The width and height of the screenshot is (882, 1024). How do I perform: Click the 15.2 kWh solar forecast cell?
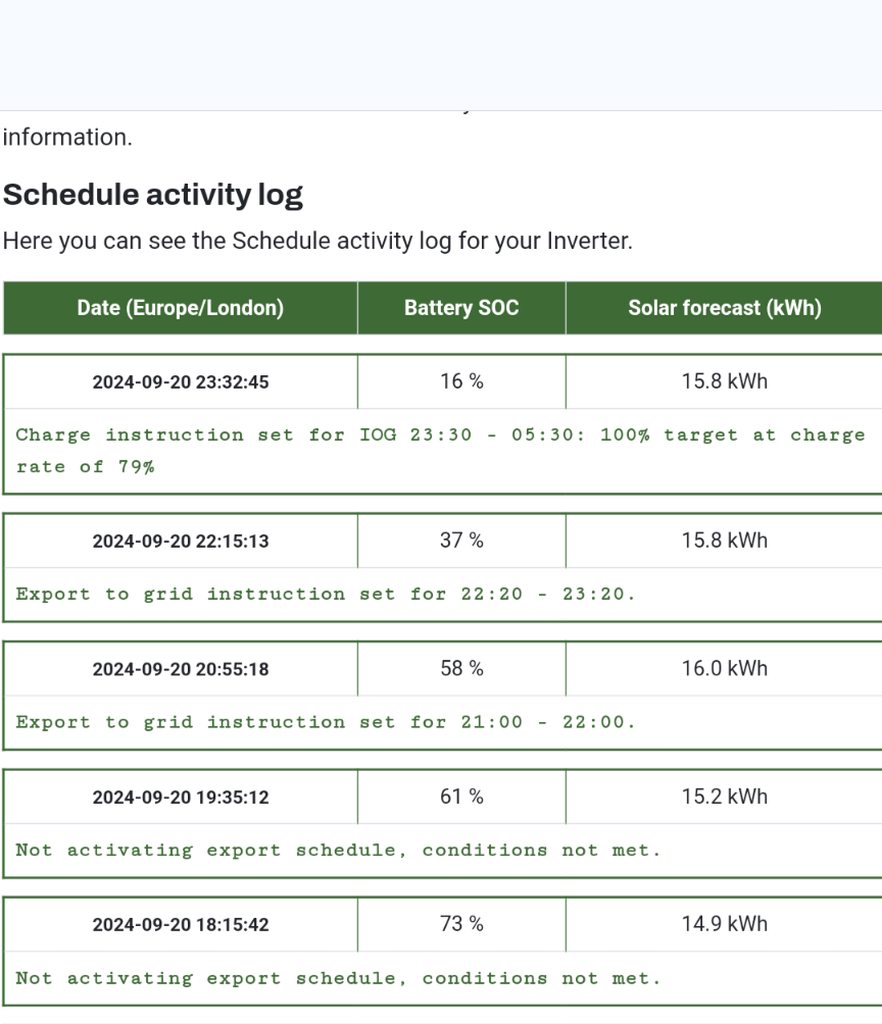pos(724,796)
